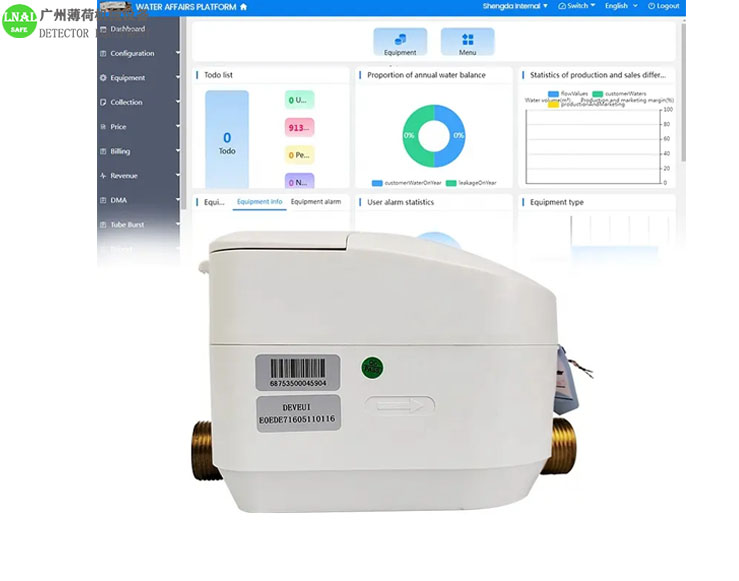Viewport: 739px width, 581px height.
Task: Expand the Billing menu arrow
Action: coord(178,151)
